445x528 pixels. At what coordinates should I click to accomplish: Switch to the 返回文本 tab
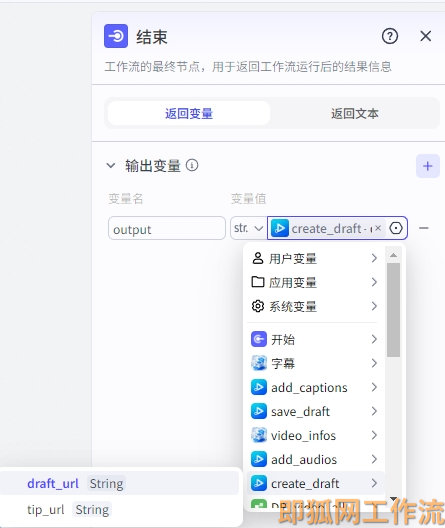[x=354, y=113]
